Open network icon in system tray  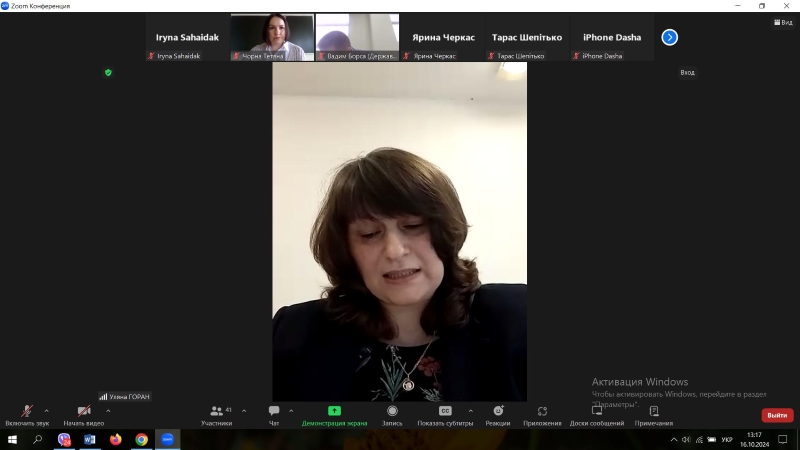(x=699, y=439)
